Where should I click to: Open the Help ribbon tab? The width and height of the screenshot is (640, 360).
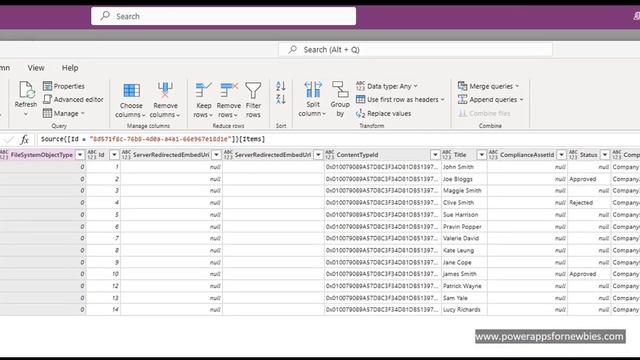pos(70,68)
